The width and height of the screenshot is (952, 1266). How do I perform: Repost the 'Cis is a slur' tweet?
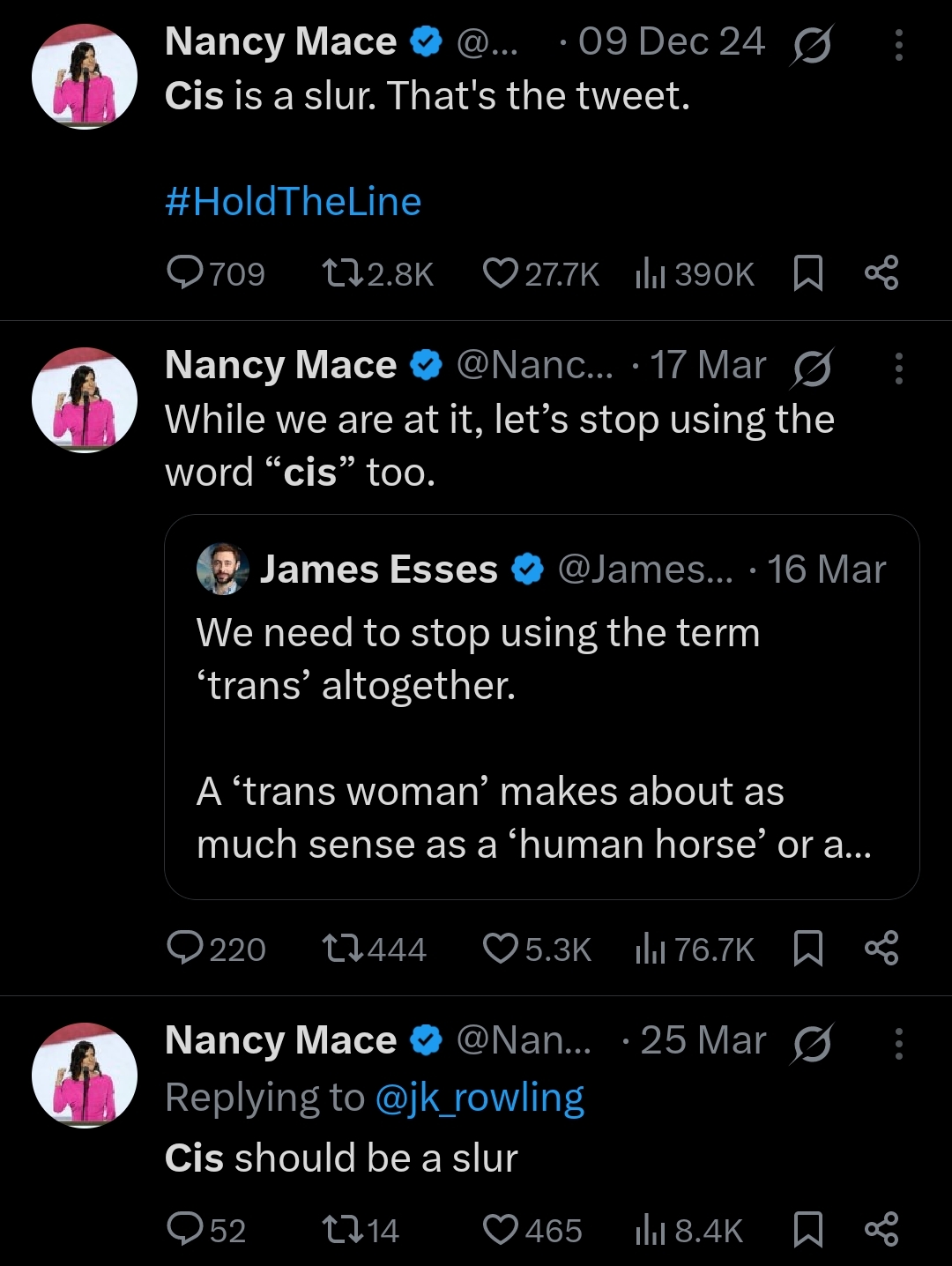342,273
